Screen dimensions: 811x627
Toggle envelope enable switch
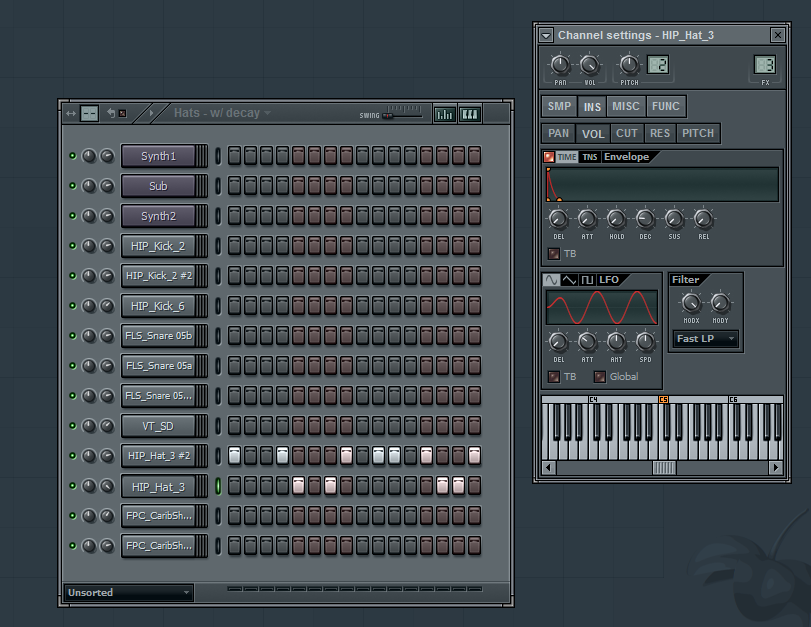pos(549,157)
